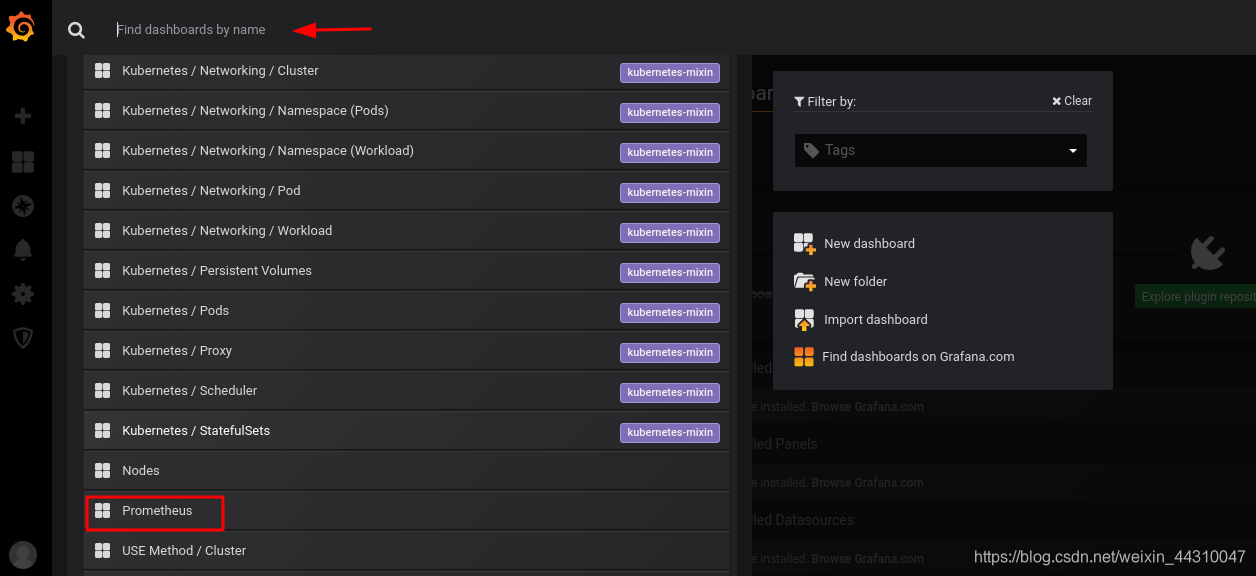The image size is (1256, 576).
Task: Open the Tags filter dropdown
Action: pos(941,150)
